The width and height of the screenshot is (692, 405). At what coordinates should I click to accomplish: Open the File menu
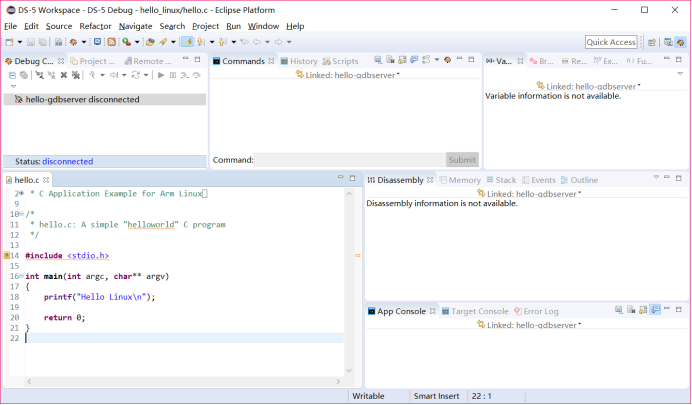[10, 26]
